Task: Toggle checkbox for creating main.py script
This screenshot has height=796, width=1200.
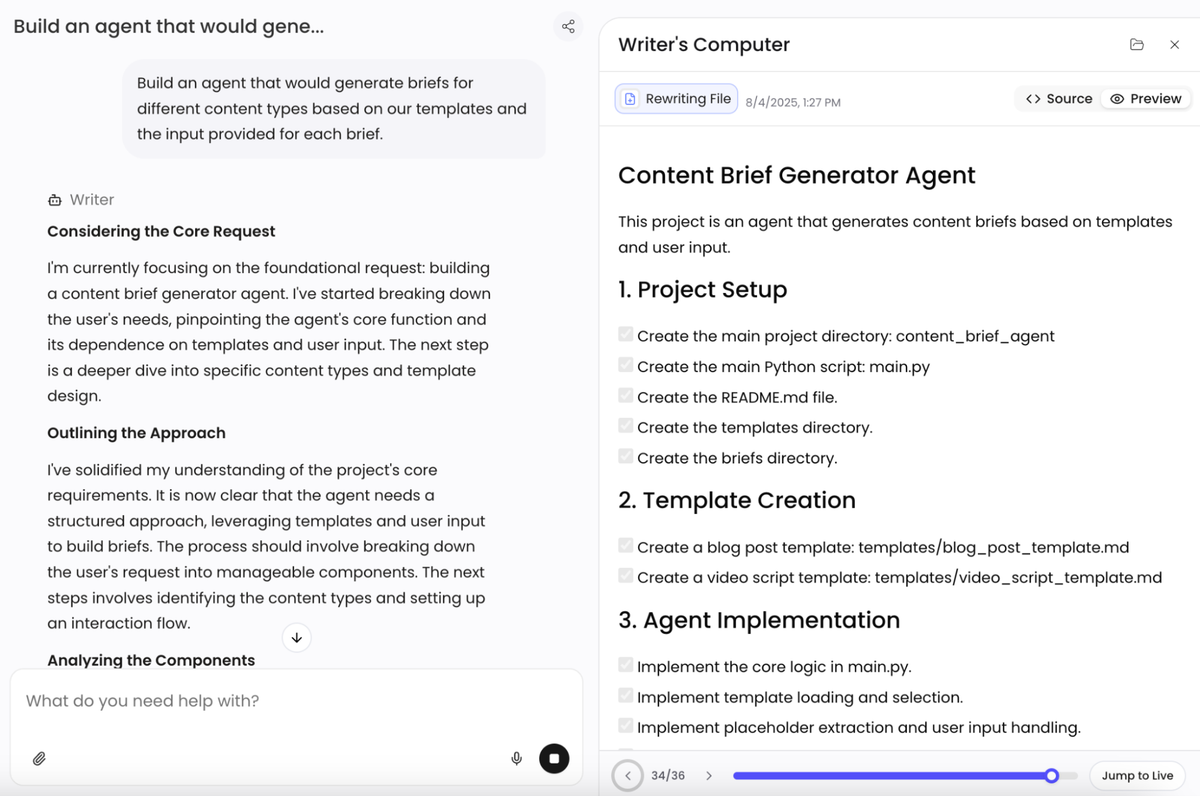Action: point(626,366)
